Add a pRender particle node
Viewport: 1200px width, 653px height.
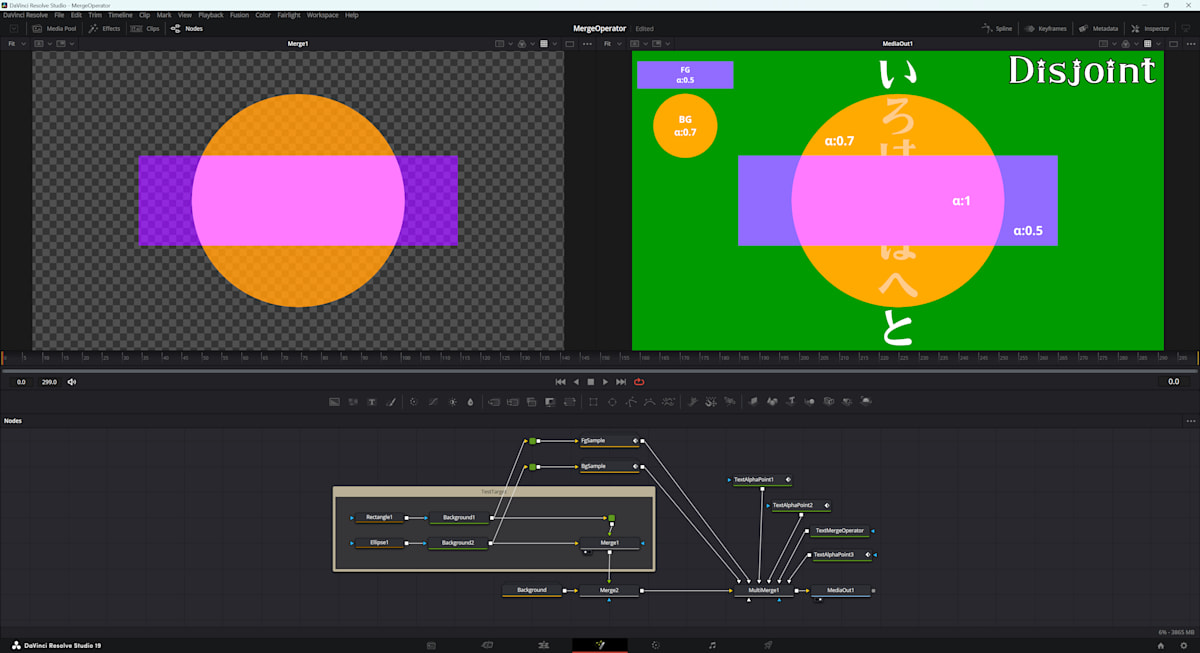(729, 401)
